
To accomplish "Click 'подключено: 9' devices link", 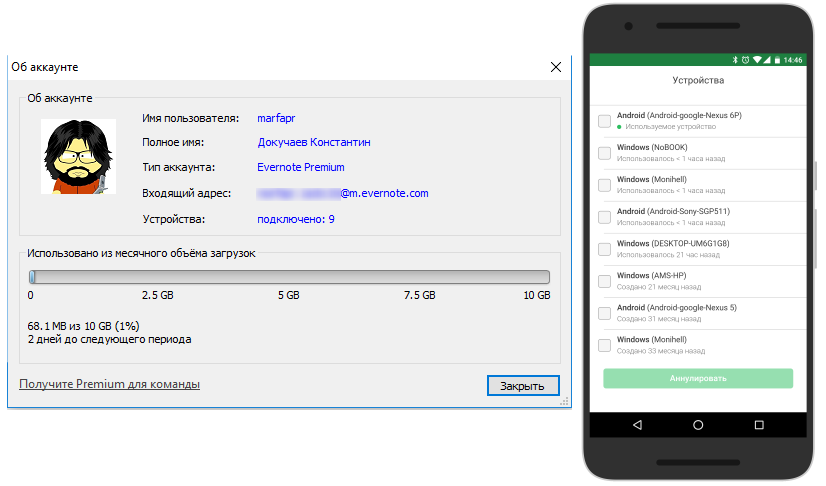I will [296, 220].
